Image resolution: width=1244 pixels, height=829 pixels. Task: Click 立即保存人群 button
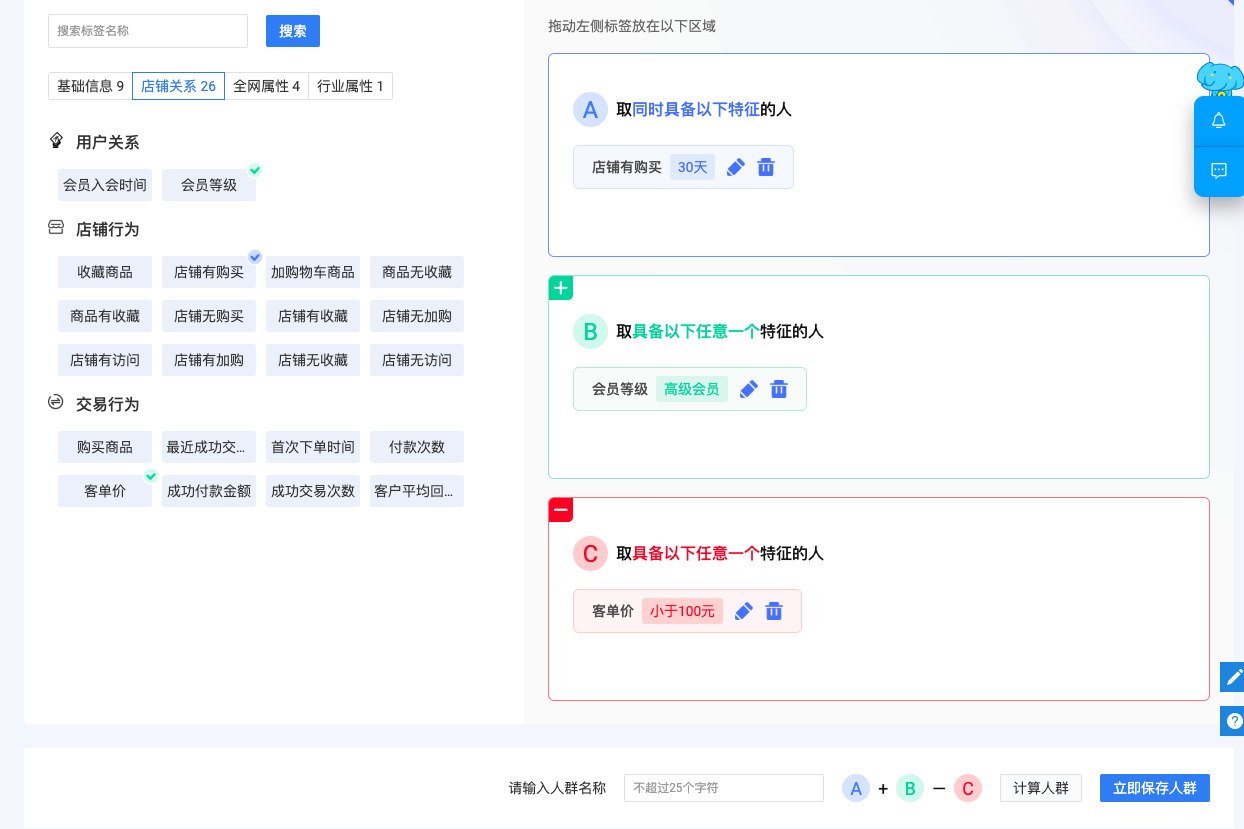(x=1154, y=788)
